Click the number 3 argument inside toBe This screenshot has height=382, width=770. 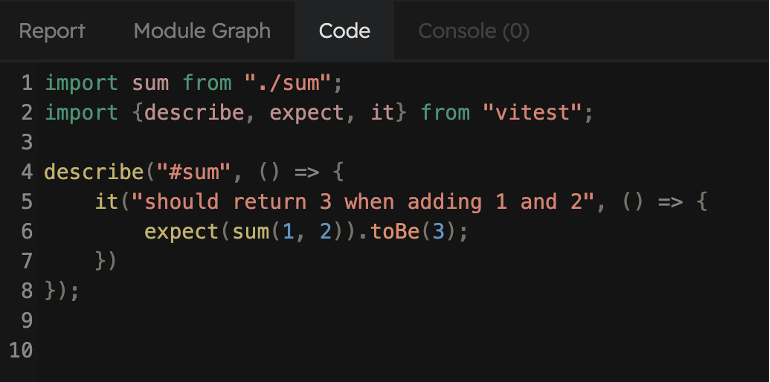[438, 231]
